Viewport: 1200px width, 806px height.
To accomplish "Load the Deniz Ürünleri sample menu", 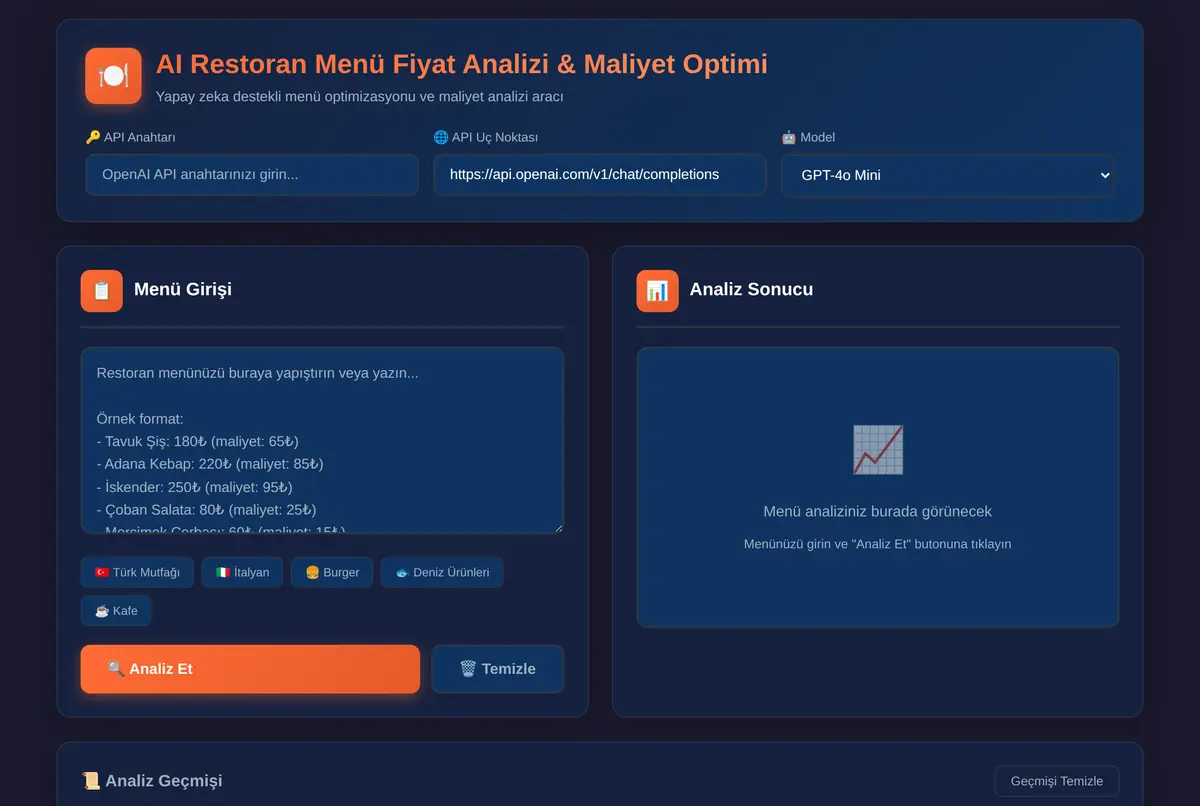I will [442, 573].
